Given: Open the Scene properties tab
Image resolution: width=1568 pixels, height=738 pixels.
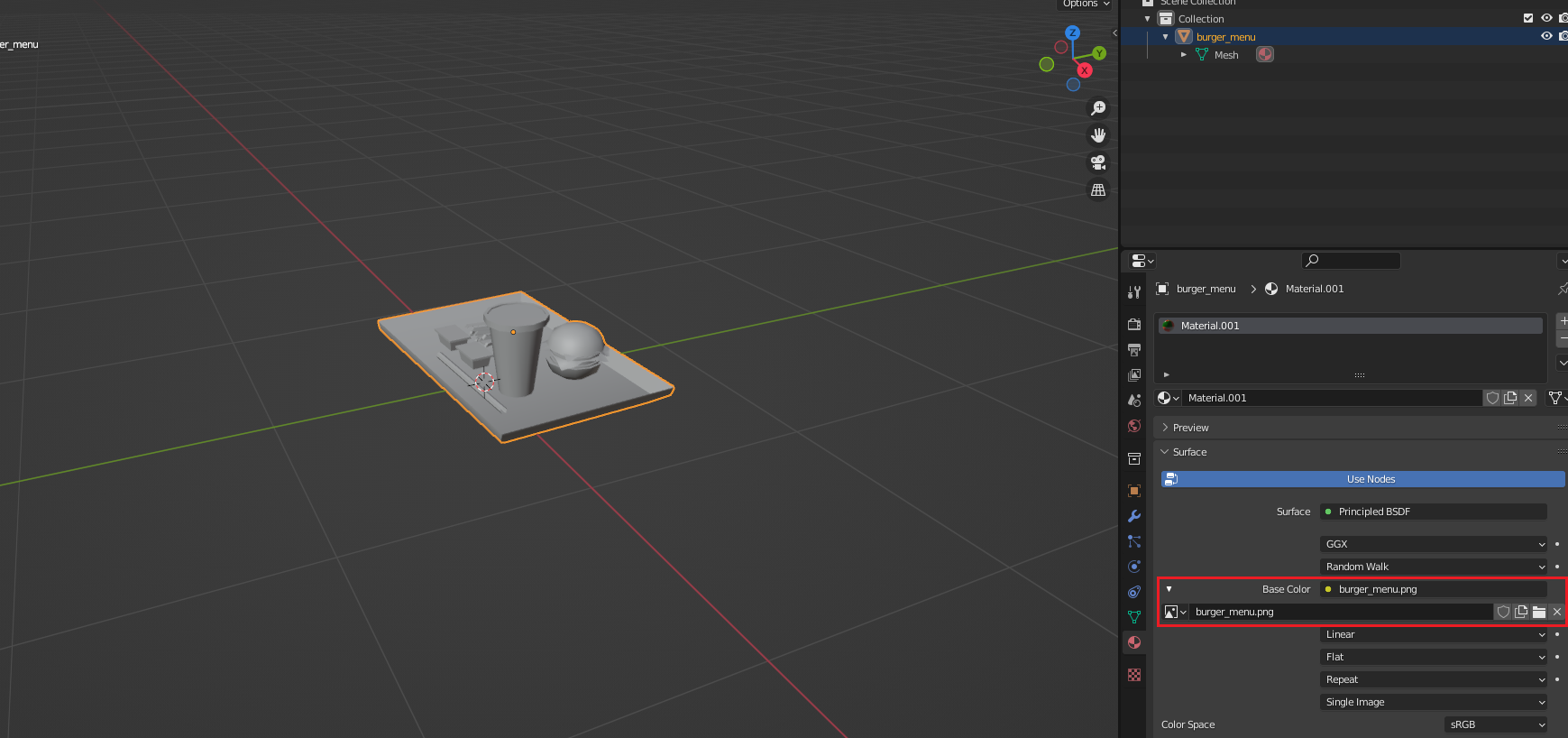Looking at the screenshot, I should pos(1134,400).
